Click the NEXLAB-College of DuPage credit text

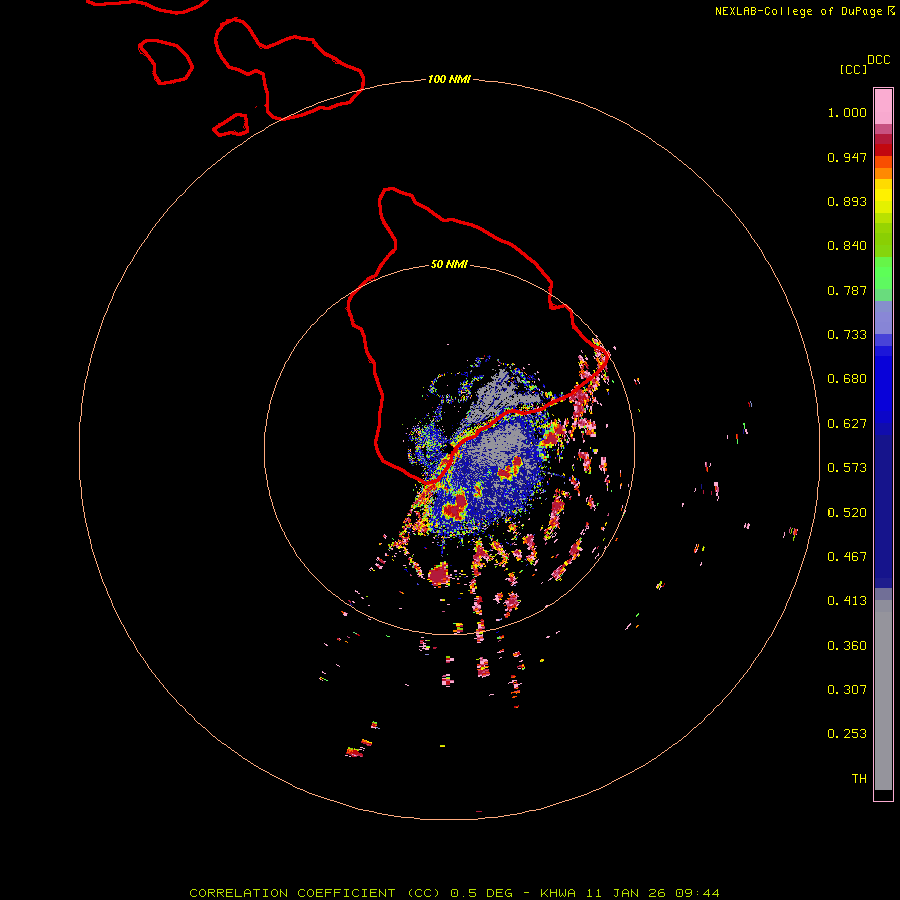point(798,11)
